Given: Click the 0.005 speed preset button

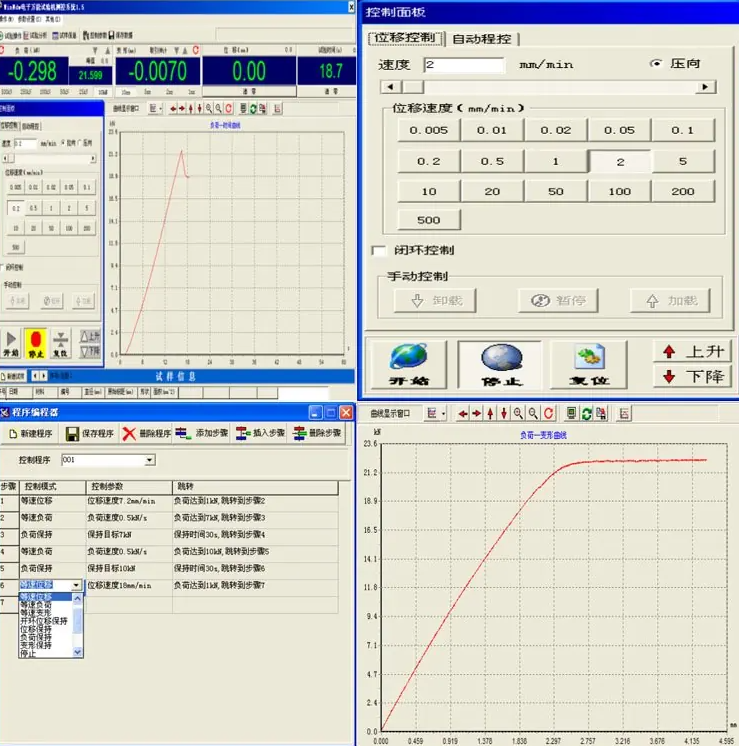Looking at the screenshot, I should tap(427, 131).
